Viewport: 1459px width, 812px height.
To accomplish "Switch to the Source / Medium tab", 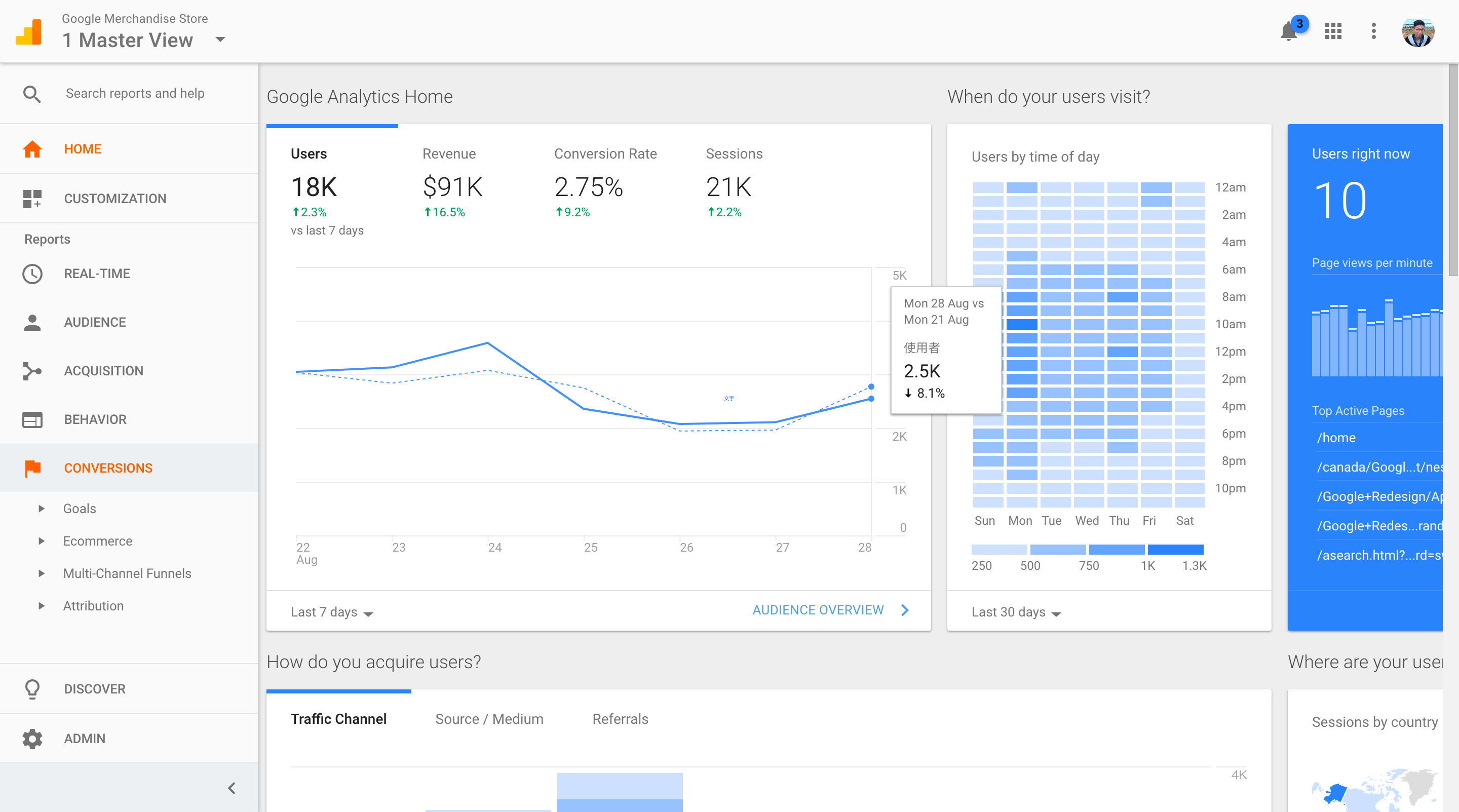I will coord(489,719).
